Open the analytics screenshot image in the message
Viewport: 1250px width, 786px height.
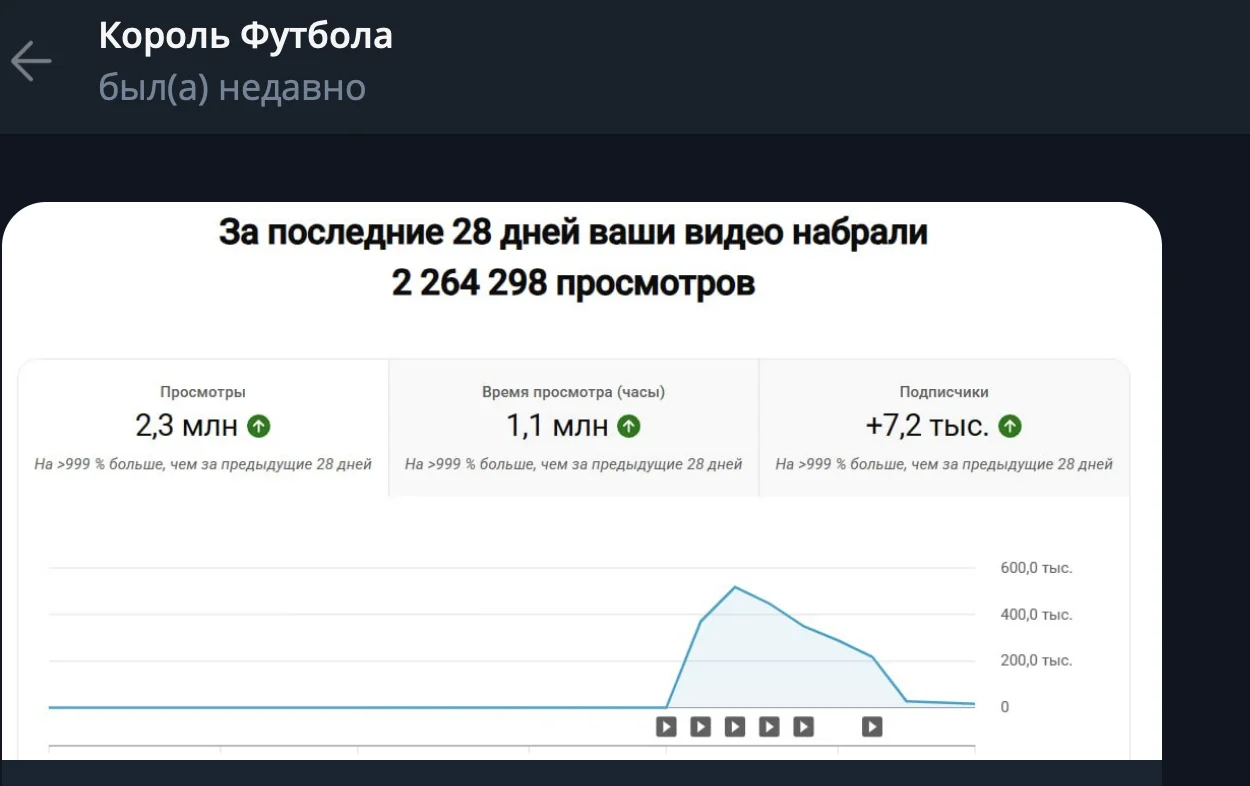click(582, 481)
